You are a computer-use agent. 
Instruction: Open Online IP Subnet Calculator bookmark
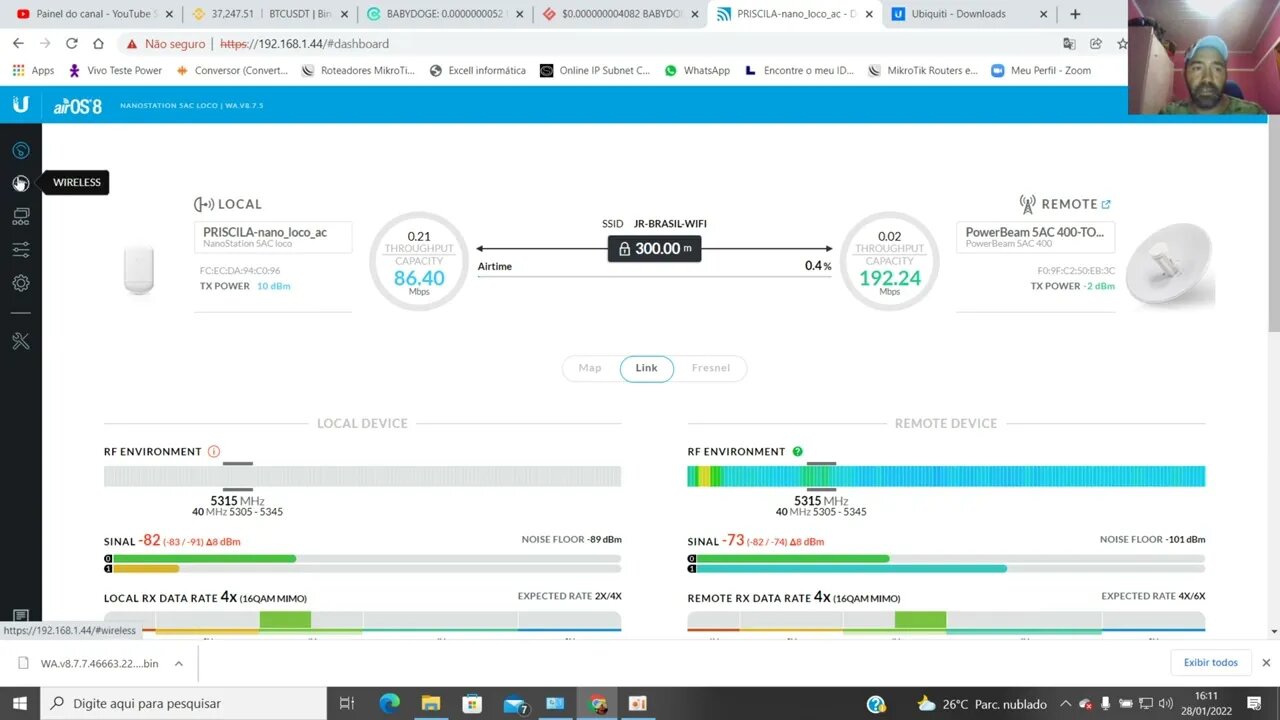[595, 71]
